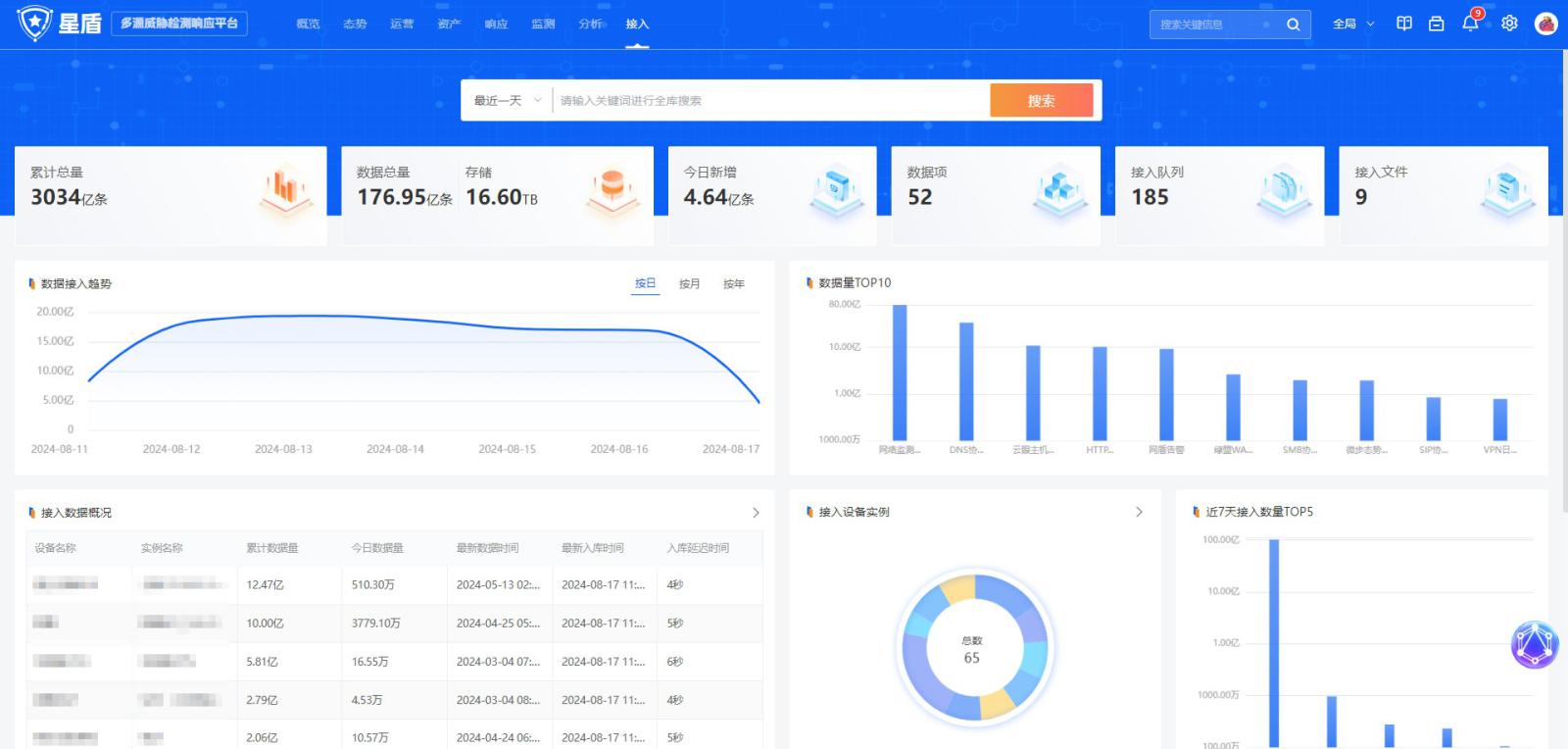Viewport: 1568px width, 749px height.
Task: Go to the 态势 menu tab
Action: pos(355,24)
